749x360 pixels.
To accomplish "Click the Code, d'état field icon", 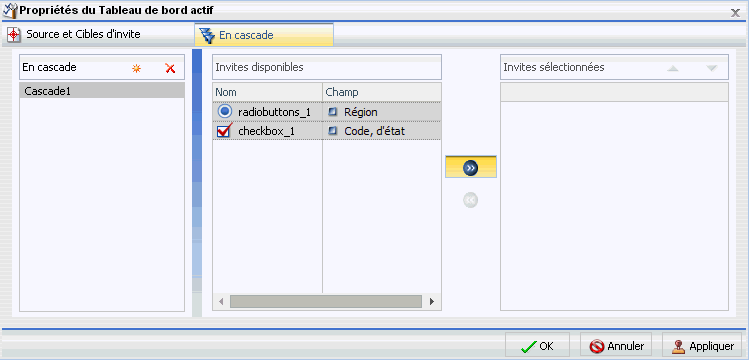I will click(x=333, y=131).
